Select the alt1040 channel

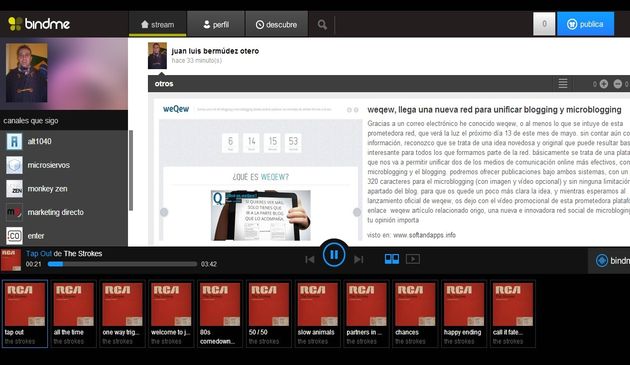(x=64, y=141)
